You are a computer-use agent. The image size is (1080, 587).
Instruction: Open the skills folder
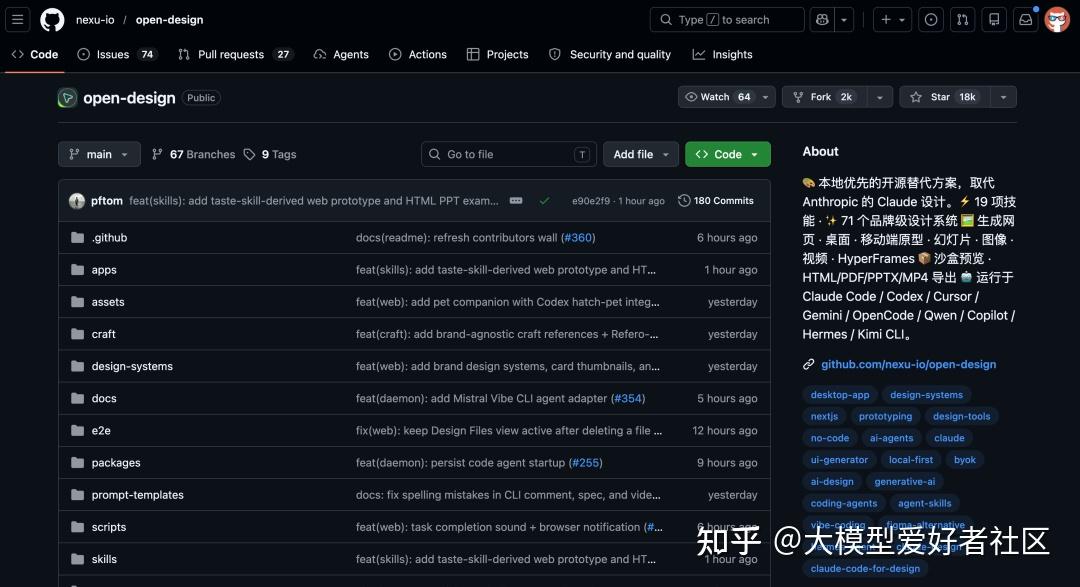pos(104,559)
